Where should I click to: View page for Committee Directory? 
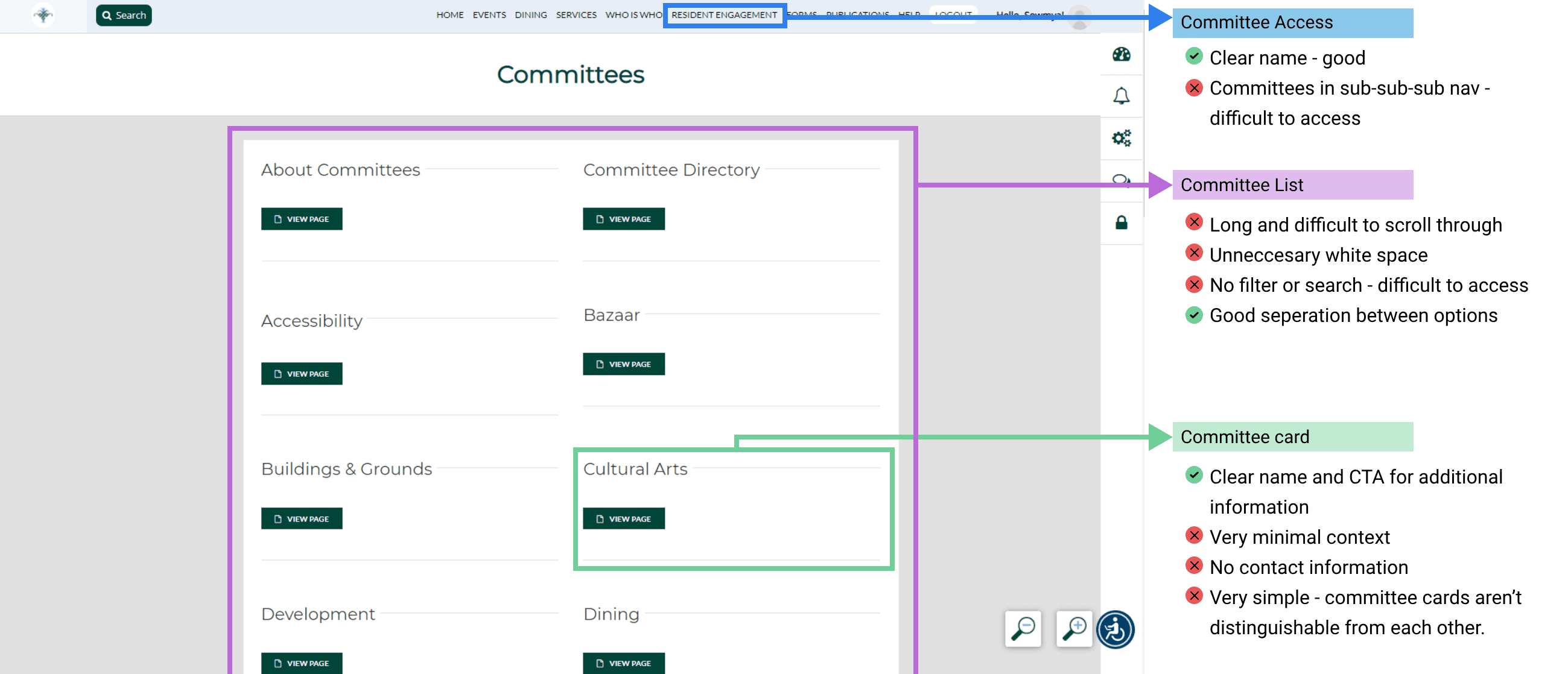coord(623,219)
